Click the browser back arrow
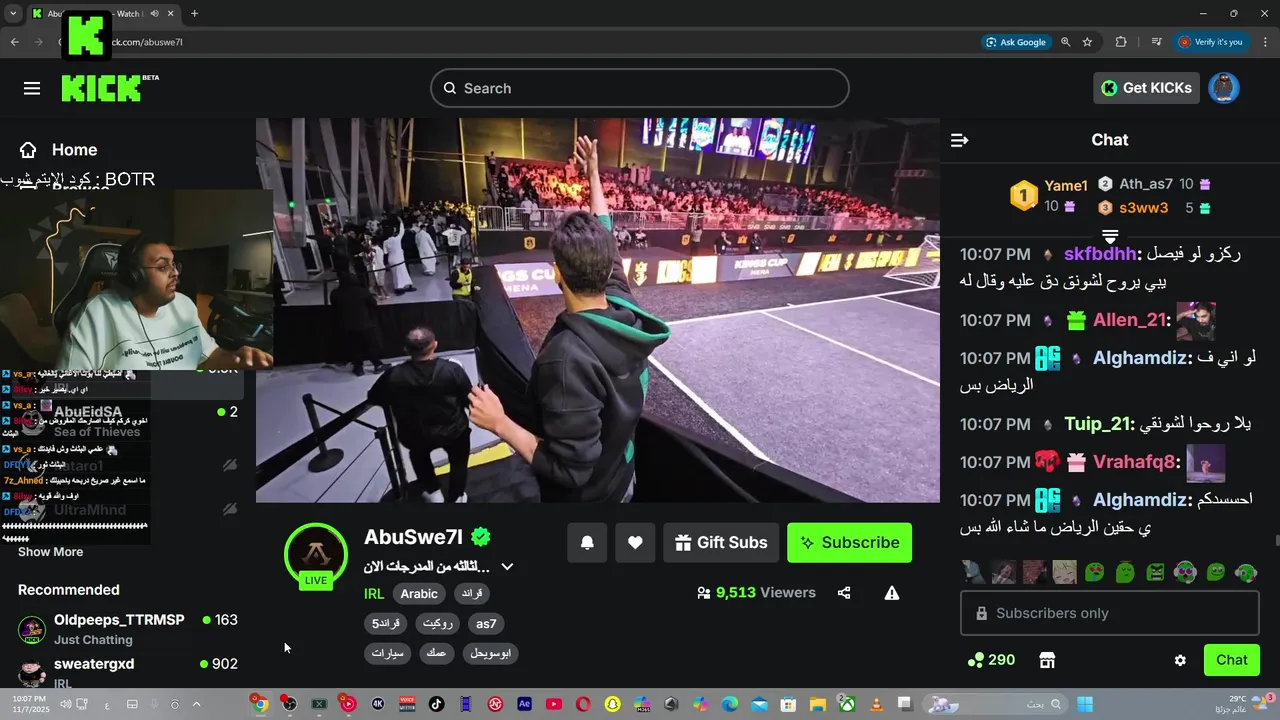 point(14,42)
